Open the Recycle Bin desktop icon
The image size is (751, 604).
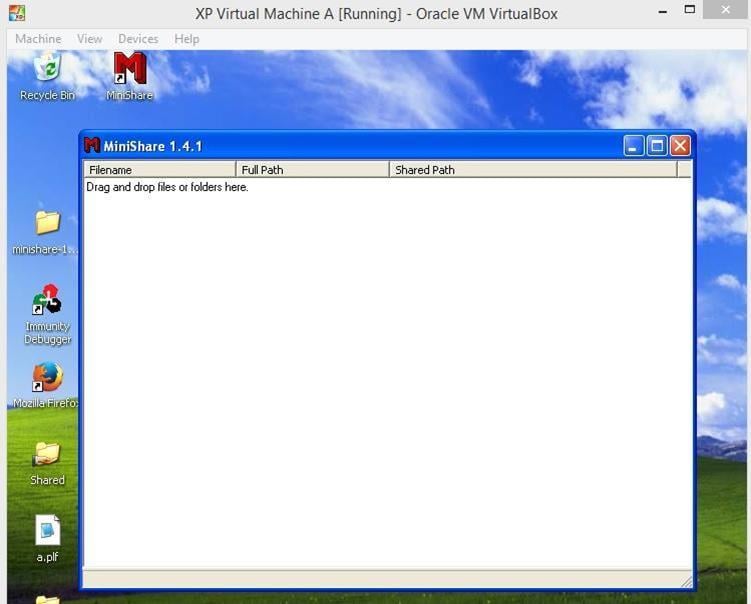pos(47,72)
